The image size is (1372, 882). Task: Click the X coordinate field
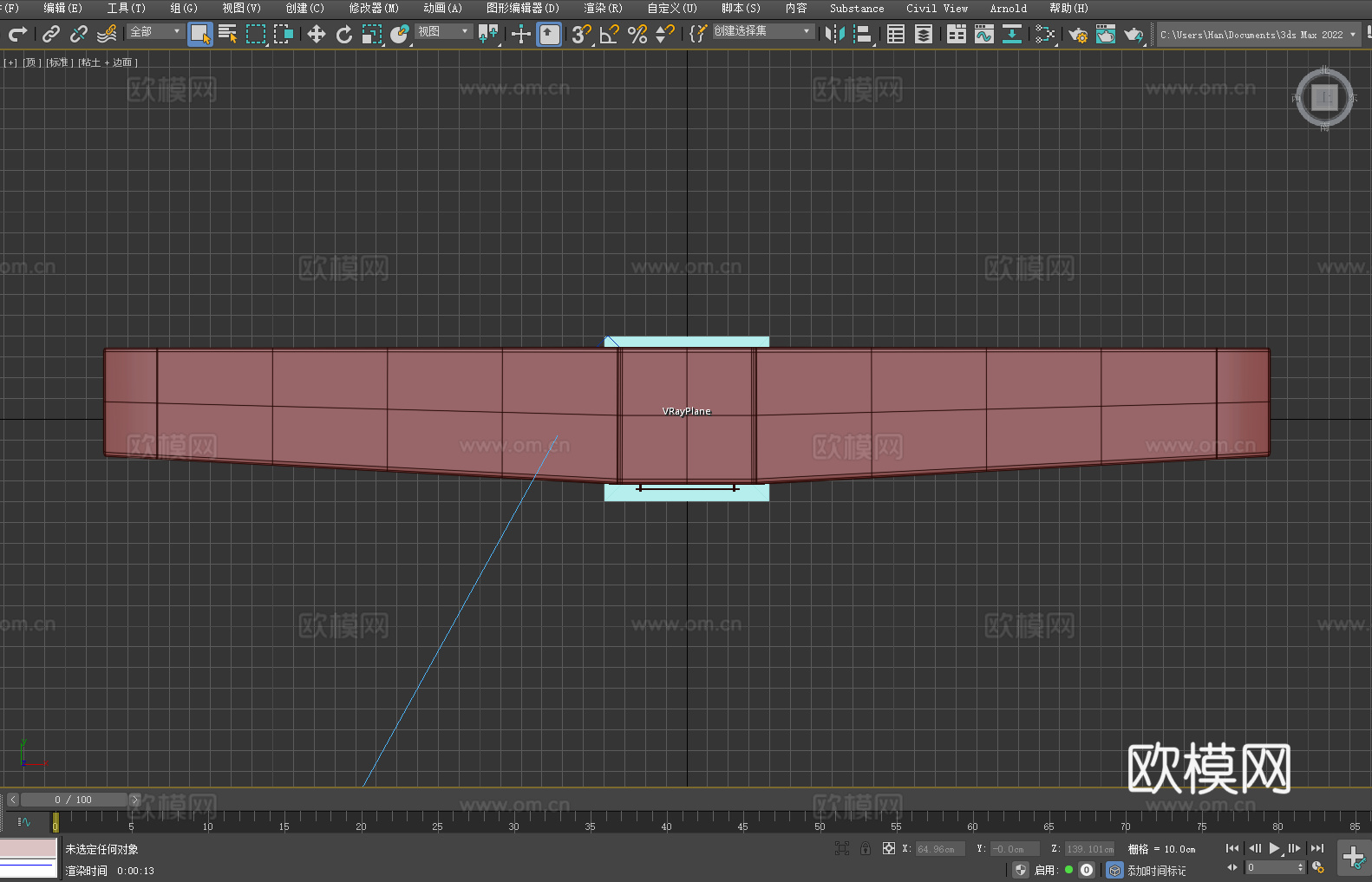[x=940, y=849]
